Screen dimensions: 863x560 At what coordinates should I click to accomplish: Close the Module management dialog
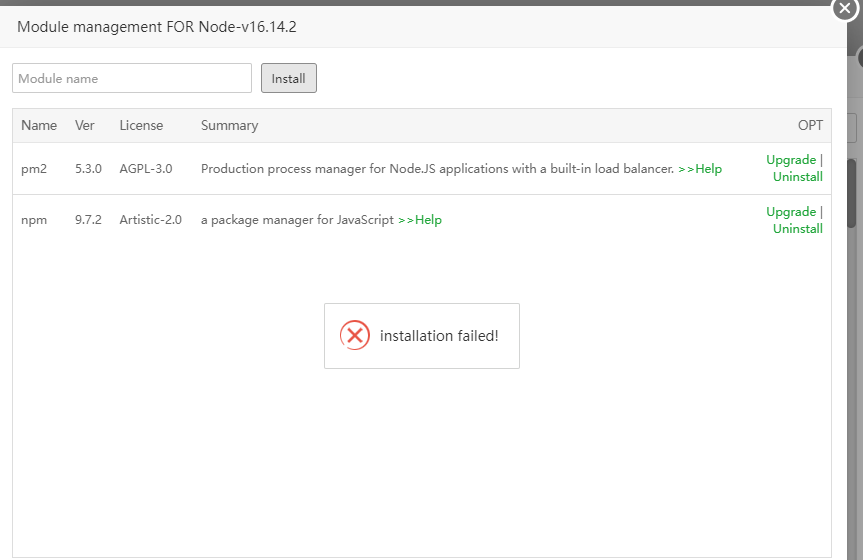[845, 9]
